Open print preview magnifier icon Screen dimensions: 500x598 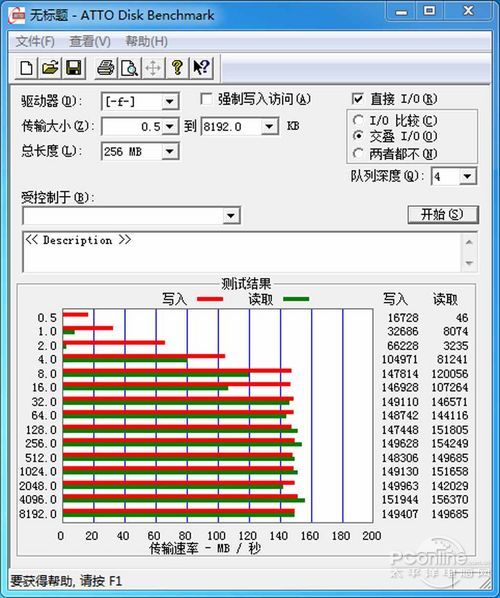pyautogui.click(x=129, y=68)
